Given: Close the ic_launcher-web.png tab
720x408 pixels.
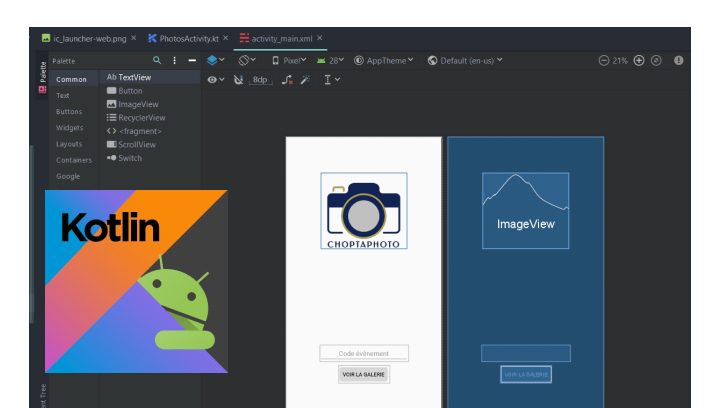Looking at the screenshot, I should click(134, 38).
